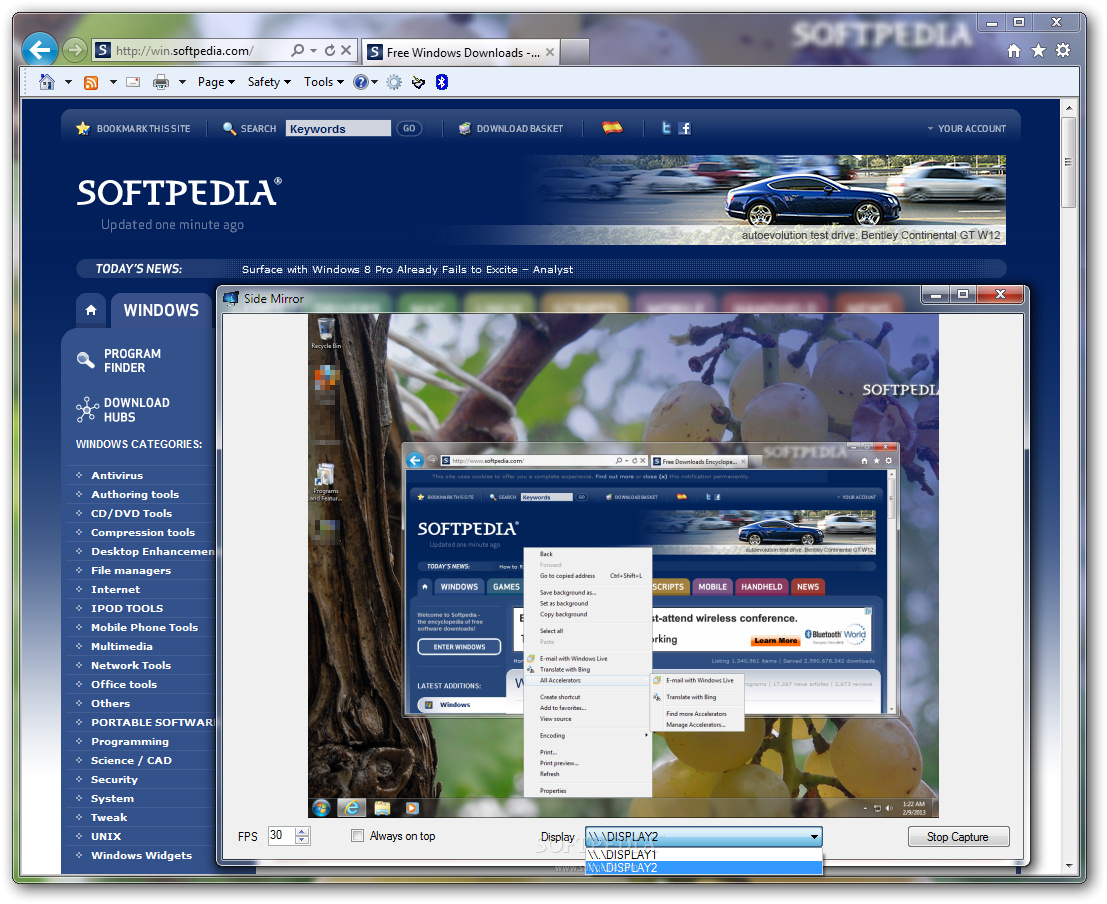Open the Safety menu dropdown

tap(269, 82)
